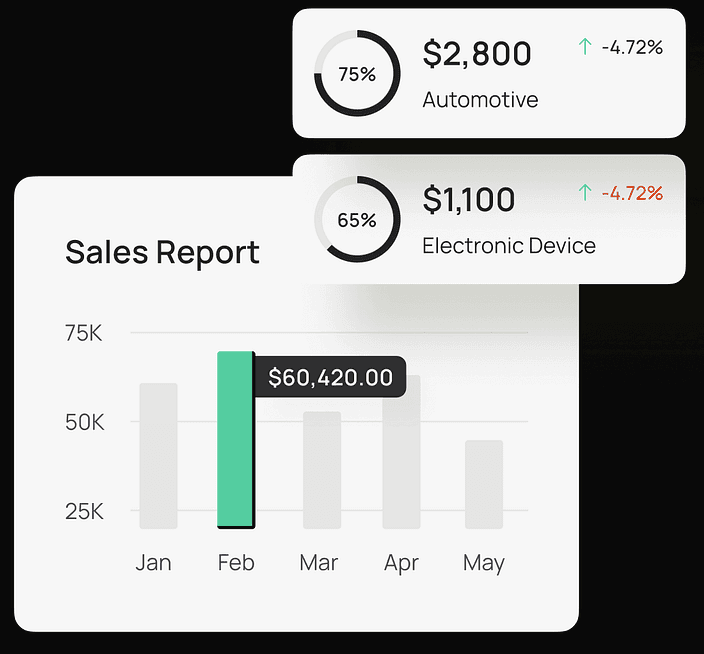Viewport: 704px width, 654px height.
Task: Click the green arrow on Electronic Device card
Action: click(585, 192)
